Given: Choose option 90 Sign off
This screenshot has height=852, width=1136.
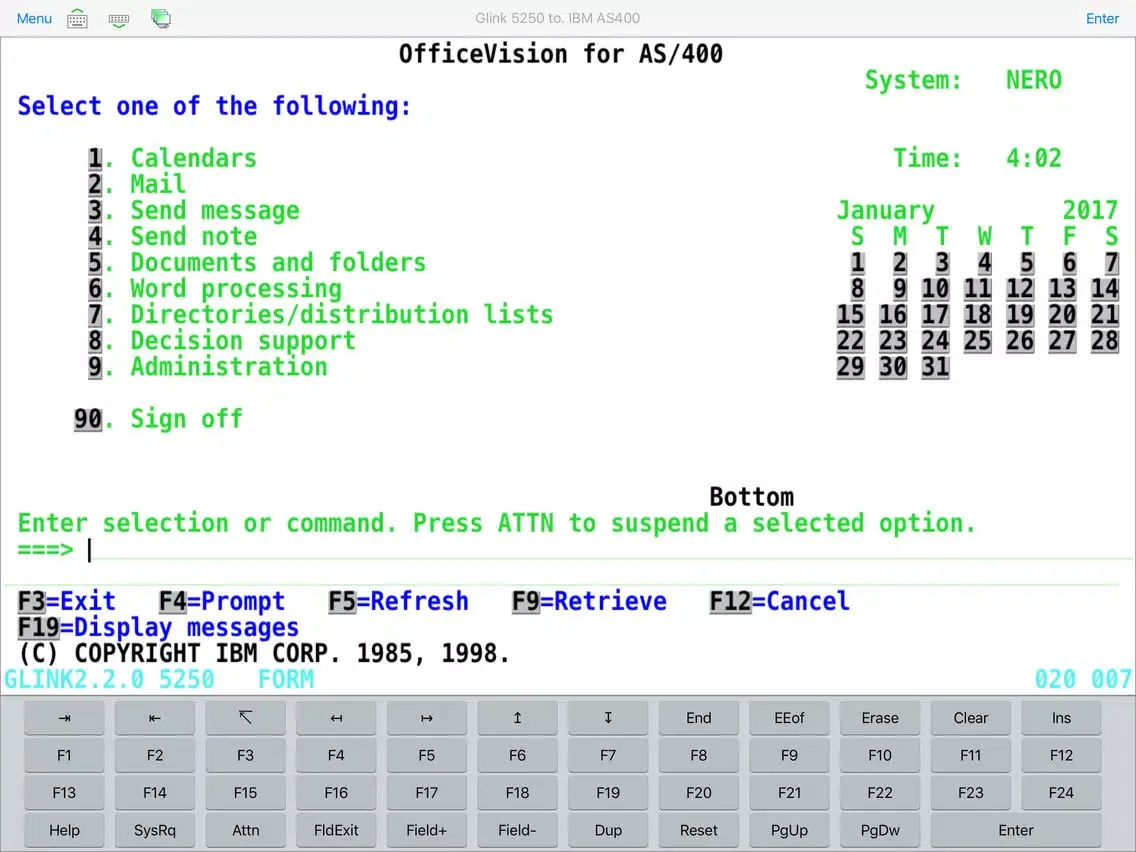Looking at the screenshot, I should click(158, 419).
